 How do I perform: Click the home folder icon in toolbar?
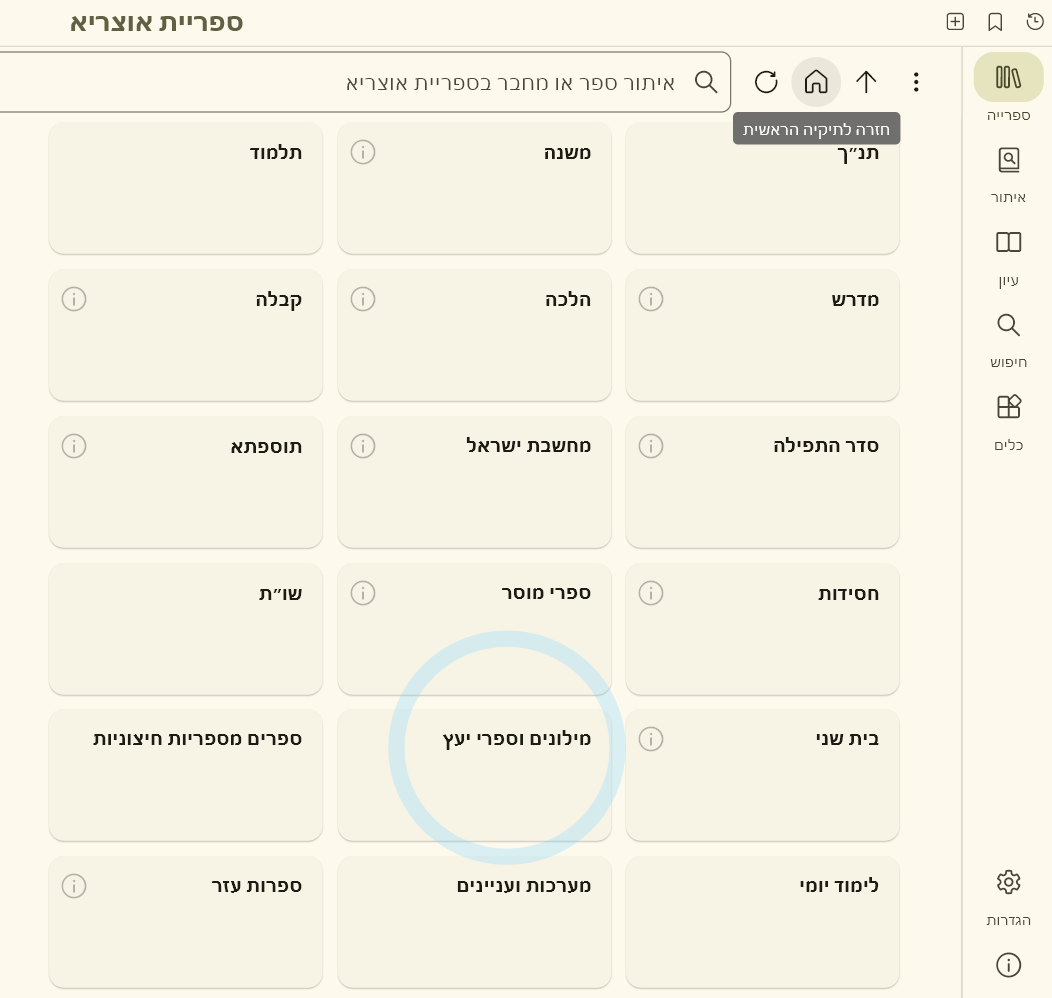click(816, 82)
